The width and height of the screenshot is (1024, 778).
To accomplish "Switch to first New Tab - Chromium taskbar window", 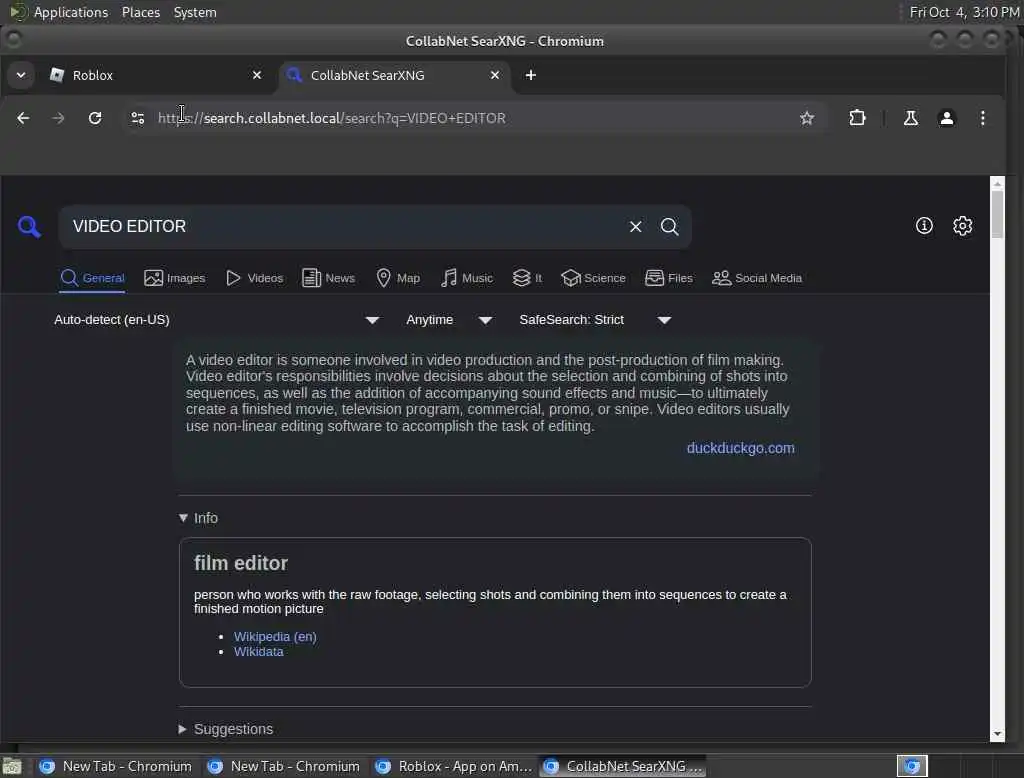I will pos(116,766).
